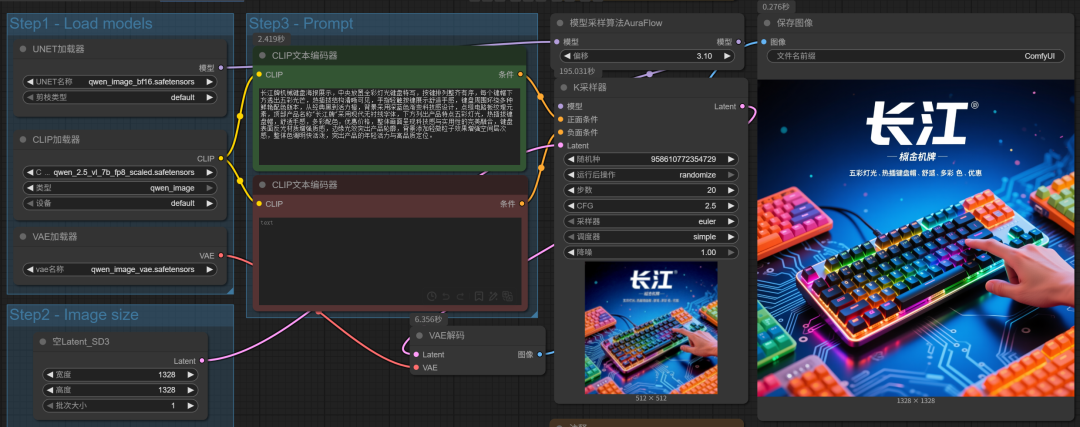Viewport: 1080px width, 427px height.
Task: Click the 图像 input port of 保存图像
Action: pyautogui.click(x=764, y=42)
